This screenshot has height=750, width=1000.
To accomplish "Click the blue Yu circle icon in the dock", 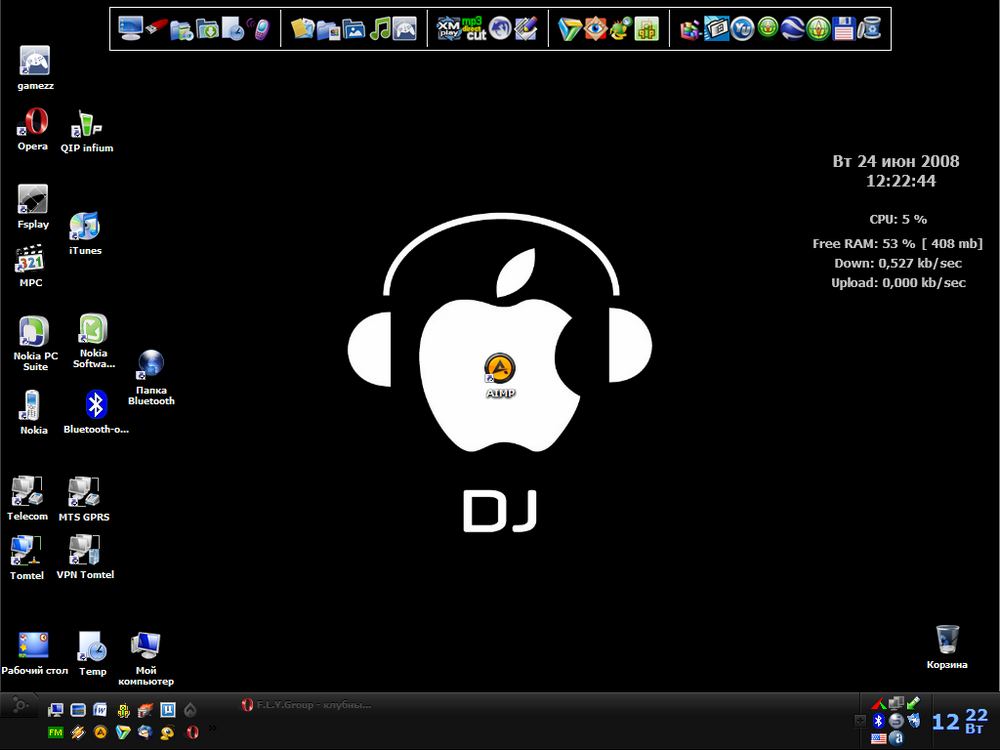I will (742, 29).
